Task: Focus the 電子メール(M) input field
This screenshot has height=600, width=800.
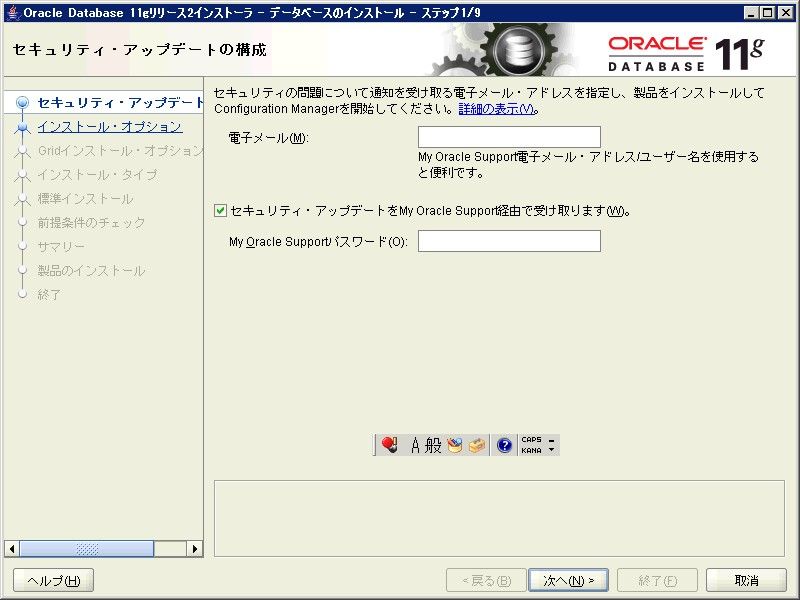Action: point(509,137)
